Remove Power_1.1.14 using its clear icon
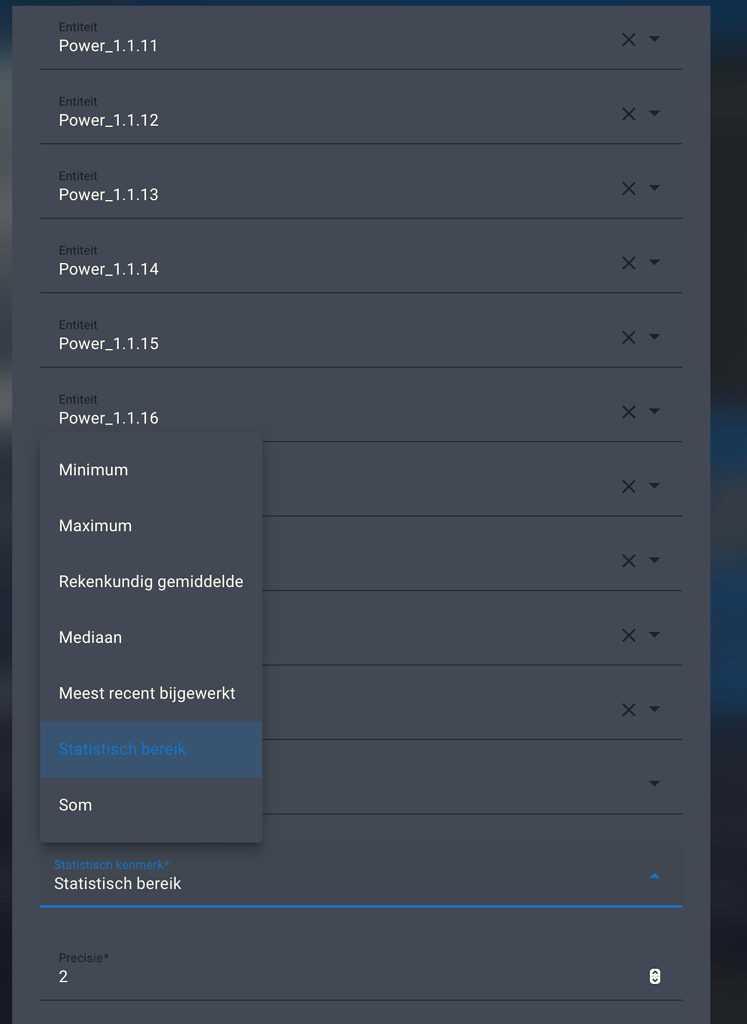 [x=628, y=262]
